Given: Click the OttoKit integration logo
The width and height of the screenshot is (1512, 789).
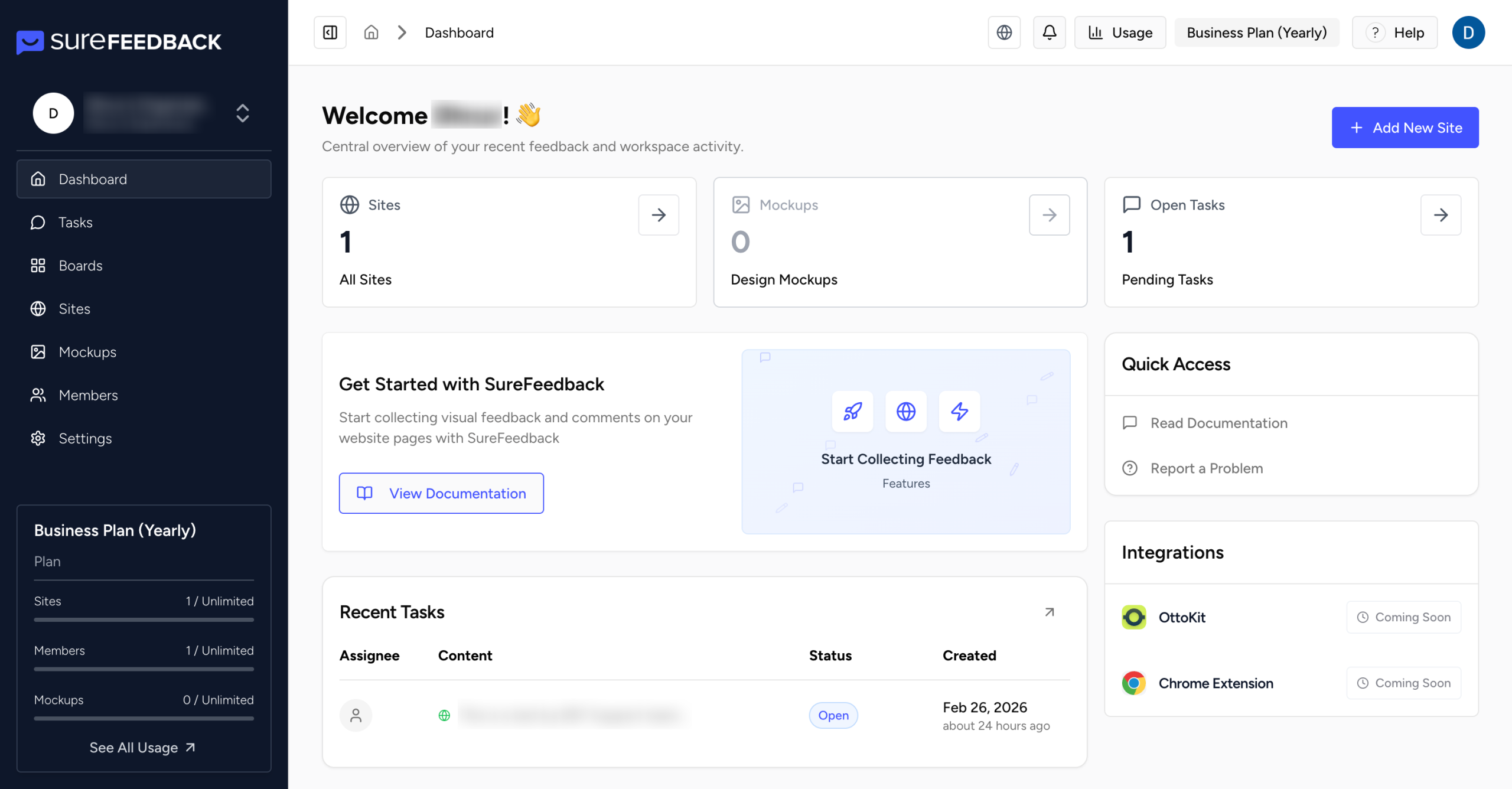Looking at the screenshot, I should pyautogui.click(x=1134, y=617).
